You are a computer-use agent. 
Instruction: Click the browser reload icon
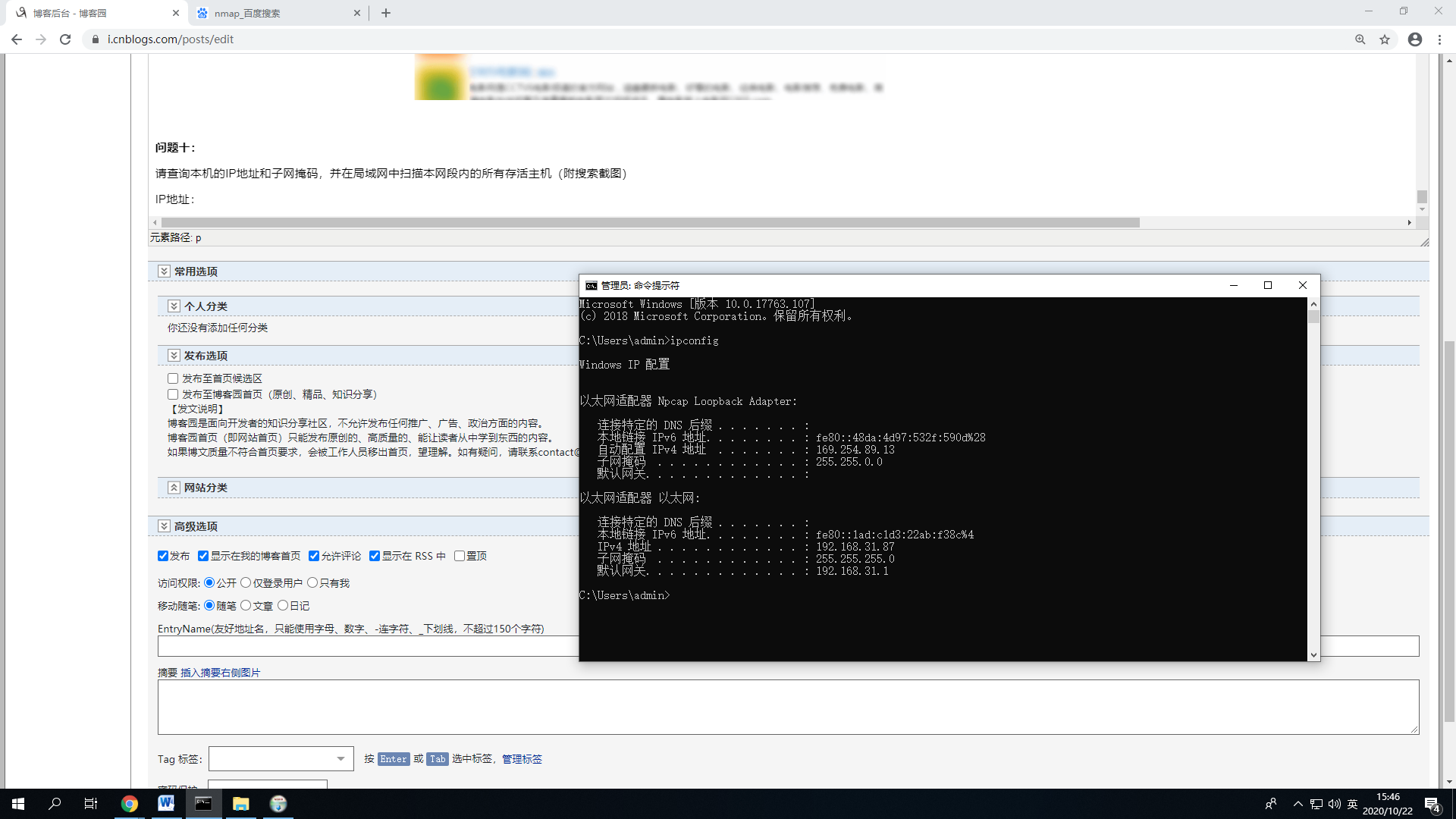point(65,39)
